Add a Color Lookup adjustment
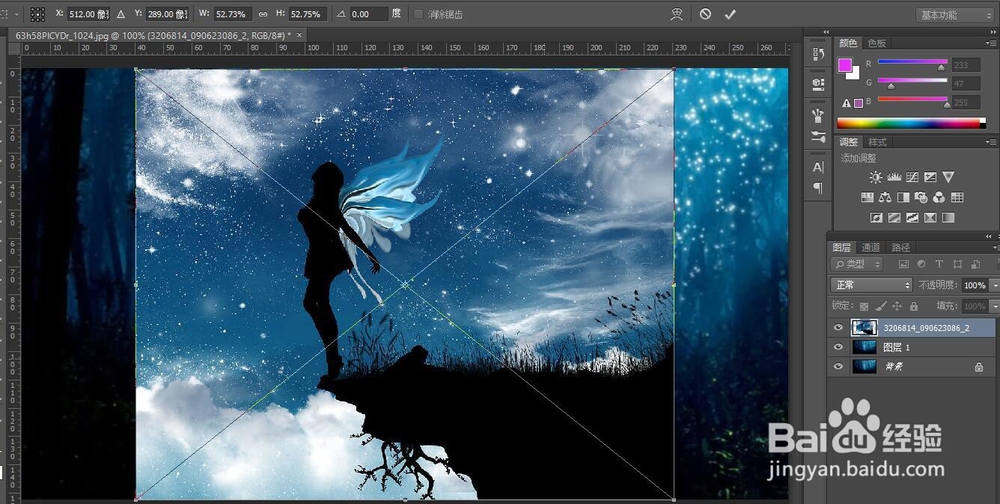This screenshot has width=1000, height=504. [x=957, y=197]
